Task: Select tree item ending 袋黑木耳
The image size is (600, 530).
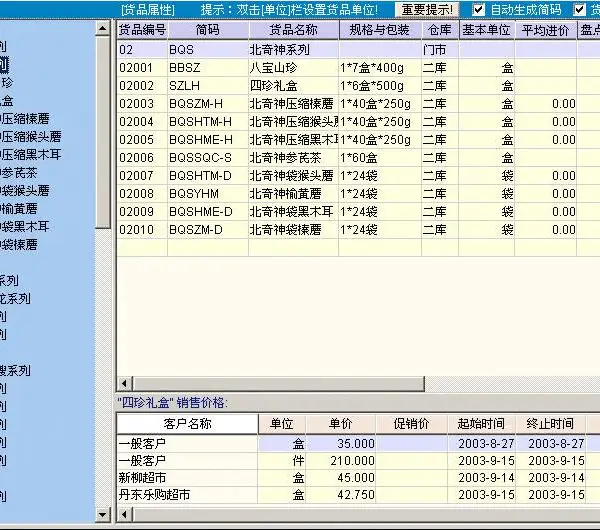Action: coord(25,227)
